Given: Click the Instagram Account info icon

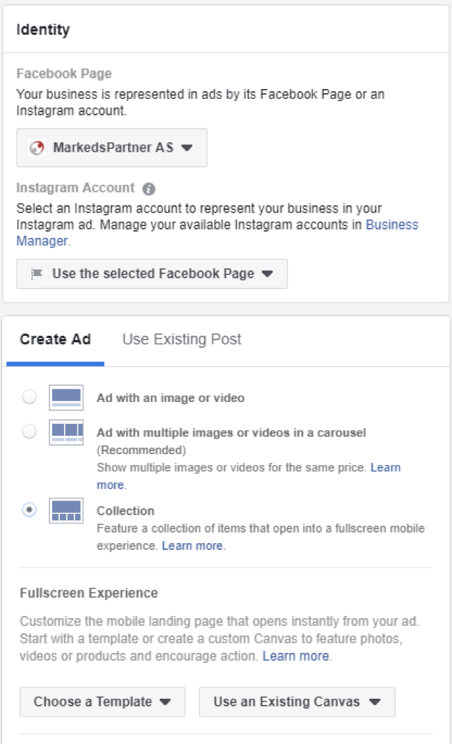Looking at the screenshot, I should click(x=149, y=189).
